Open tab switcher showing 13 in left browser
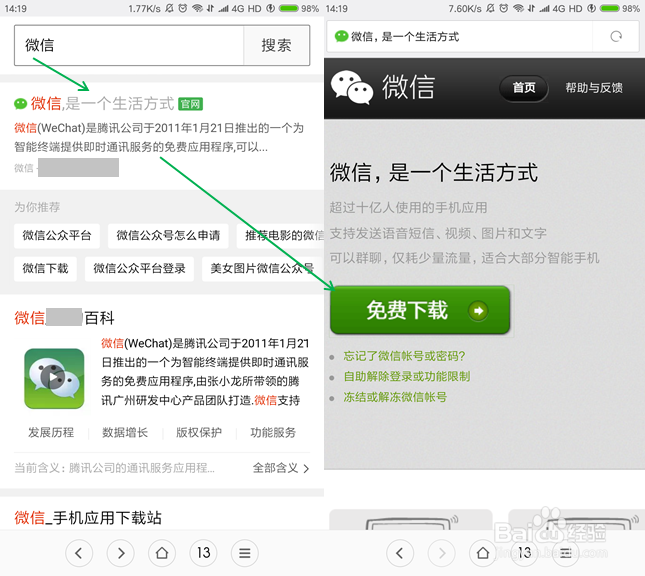 203,553
